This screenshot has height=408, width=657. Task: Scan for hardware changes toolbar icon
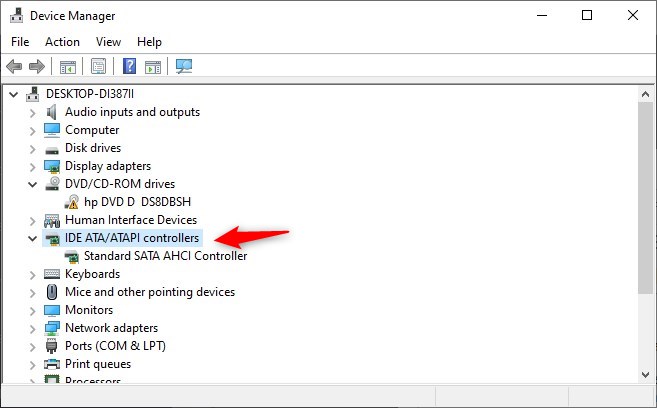click(x=183, y=67)
